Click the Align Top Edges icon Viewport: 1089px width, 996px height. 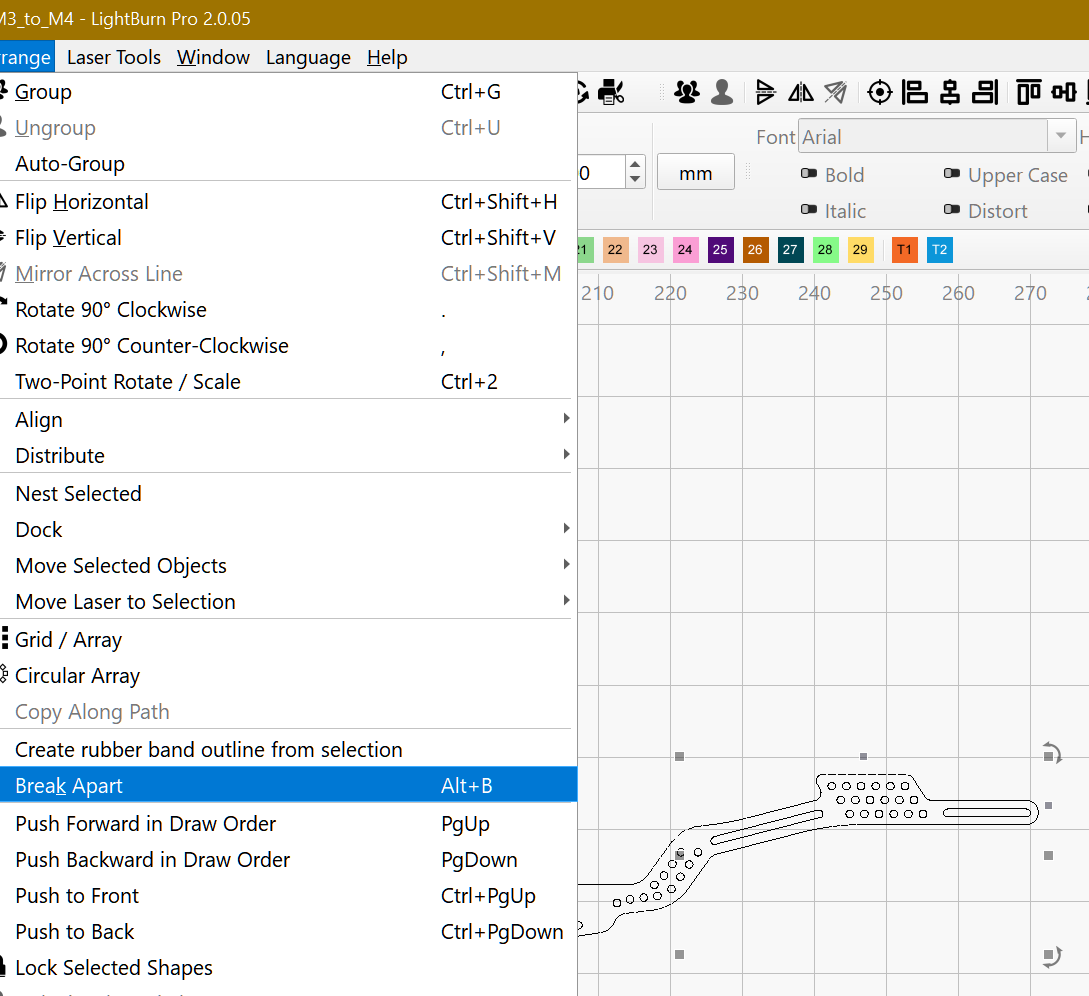tap(1028, 93)
